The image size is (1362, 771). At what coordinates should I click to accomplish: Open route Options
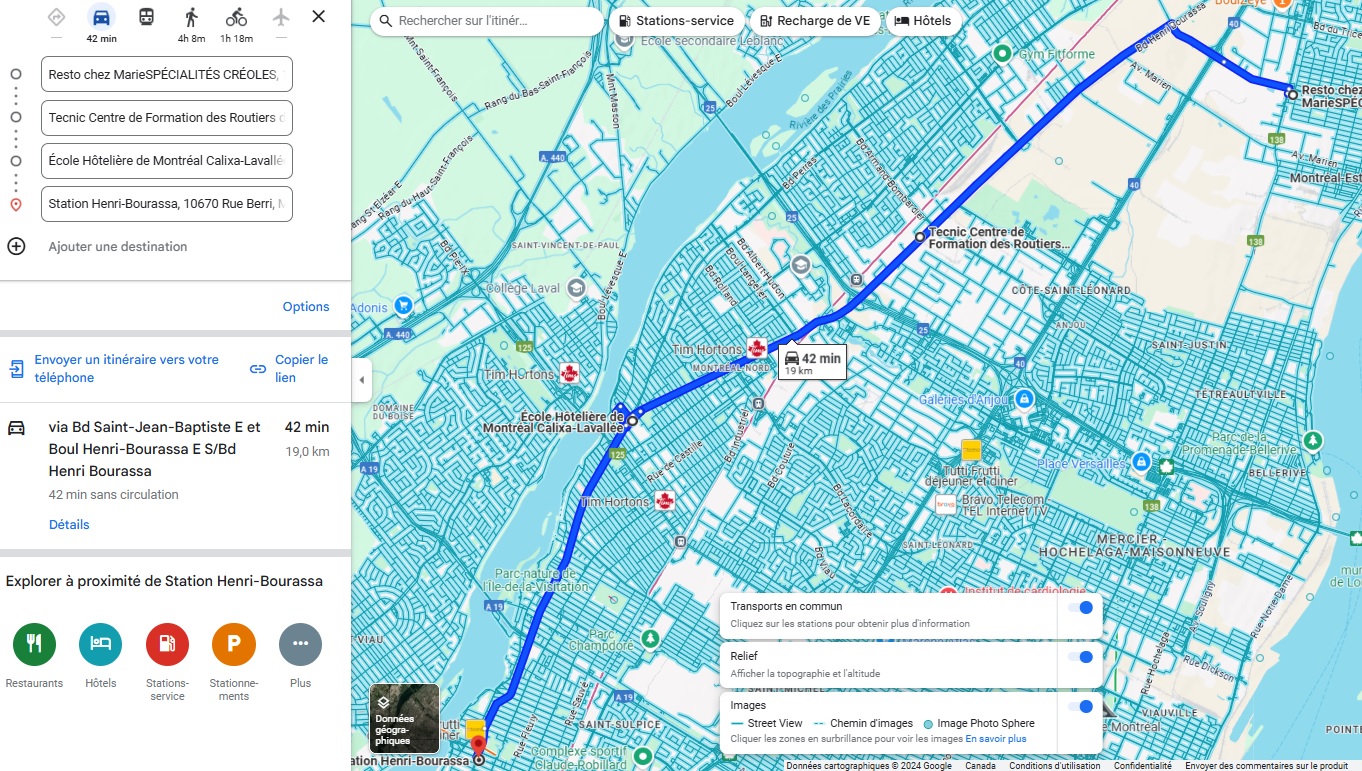pos(306,307)
